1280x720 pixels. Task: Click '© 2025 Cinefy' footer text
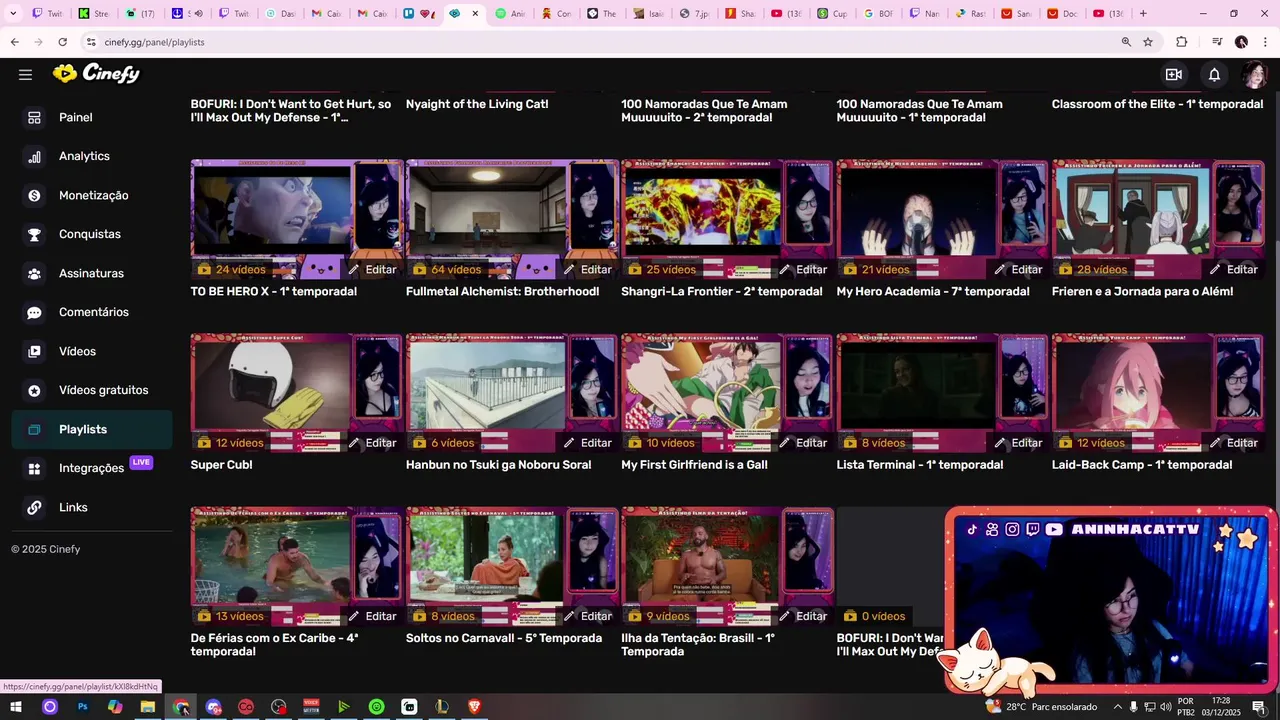click(x=45, y=549)
